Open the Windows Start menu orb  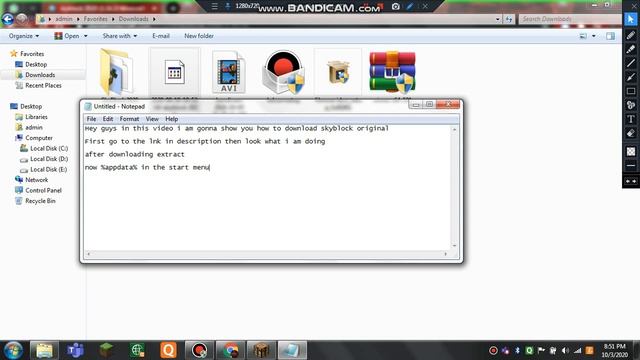[13, 350]
